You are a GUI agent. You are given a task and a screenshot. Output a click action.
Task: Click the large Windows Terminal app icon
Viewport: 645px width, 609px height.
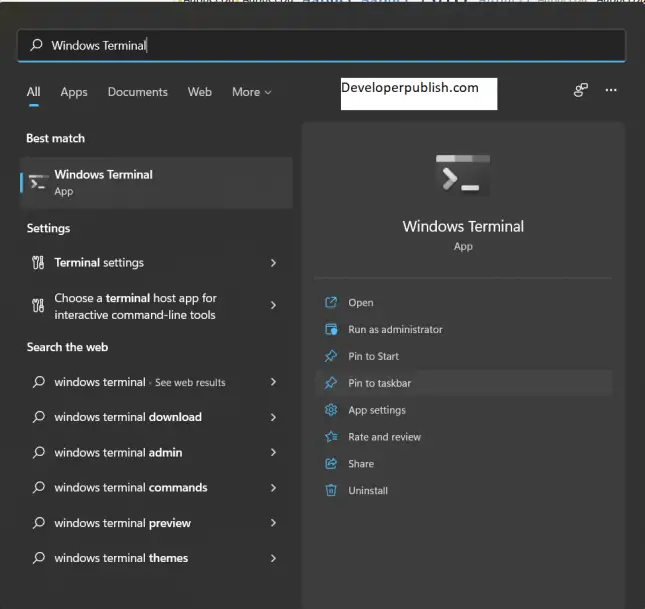[463, 175]
